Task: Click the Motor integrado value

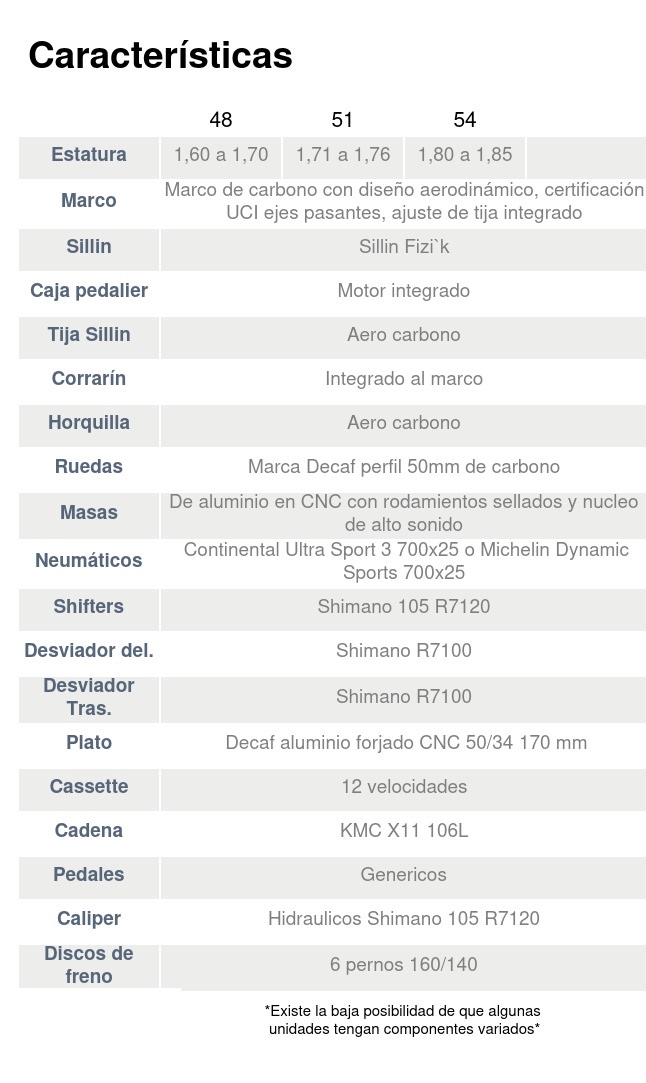Action: click(403, 291)
